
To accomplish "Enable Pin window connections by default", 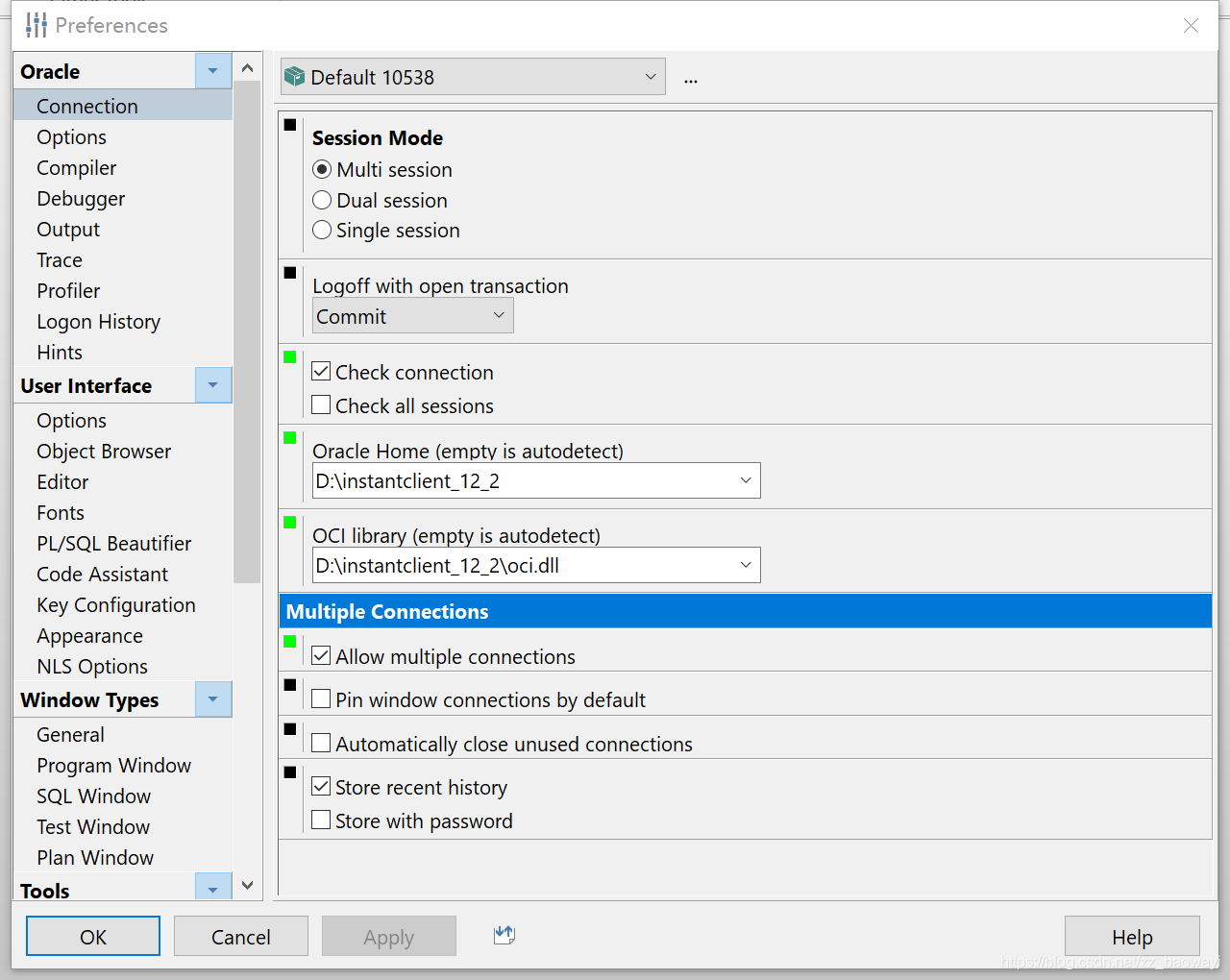I will [x=322, y=699].
